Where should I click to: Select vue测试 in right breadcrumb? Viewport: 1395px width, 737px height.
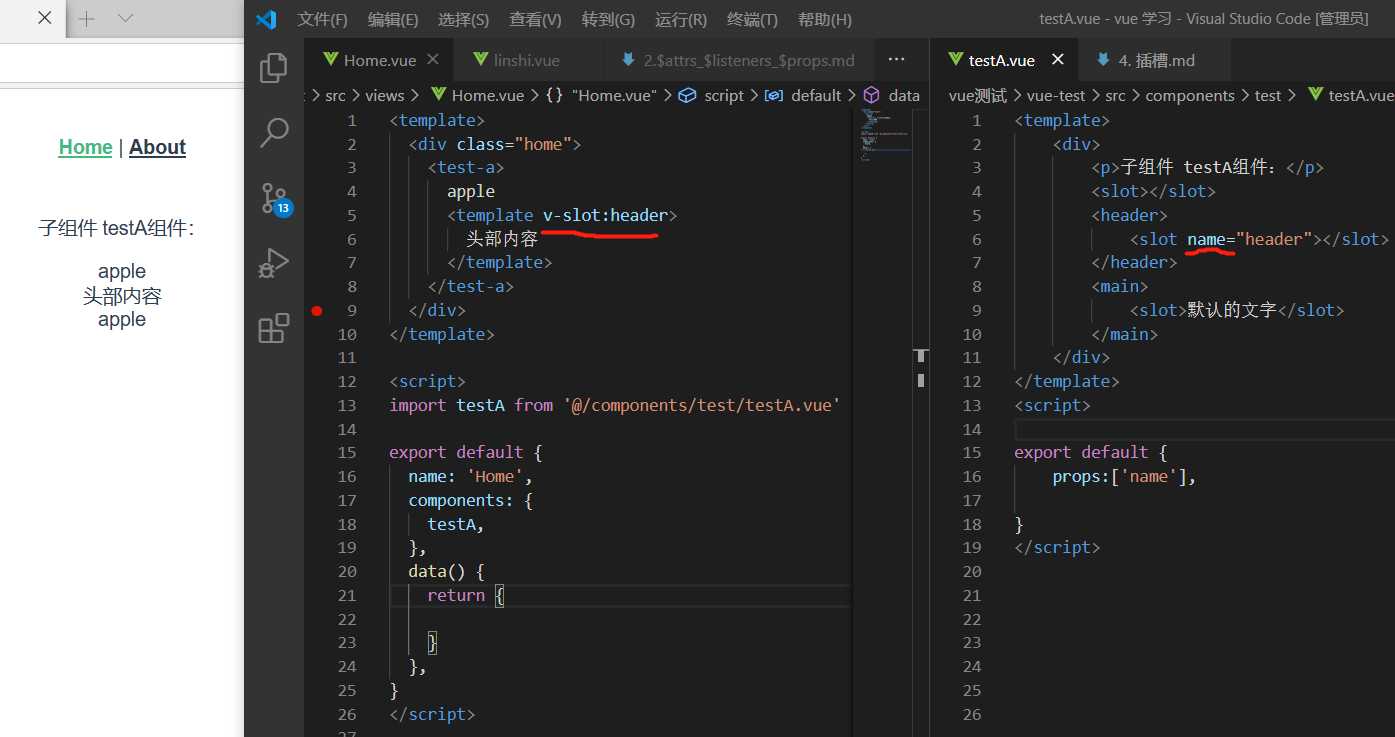(978, 95)
